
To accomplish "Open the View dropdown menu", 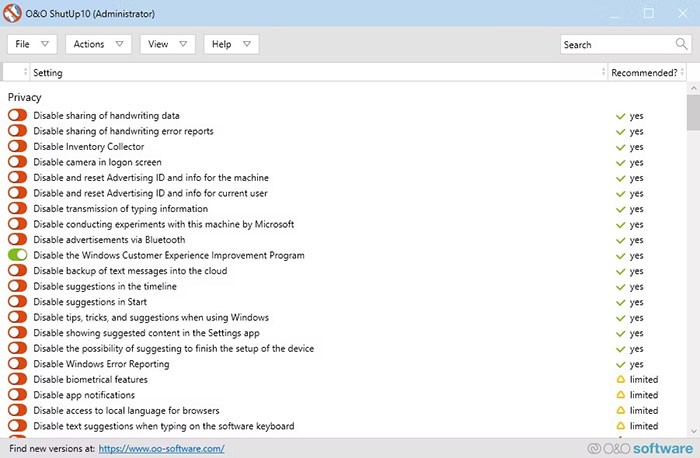I will (x=168, y=44).
